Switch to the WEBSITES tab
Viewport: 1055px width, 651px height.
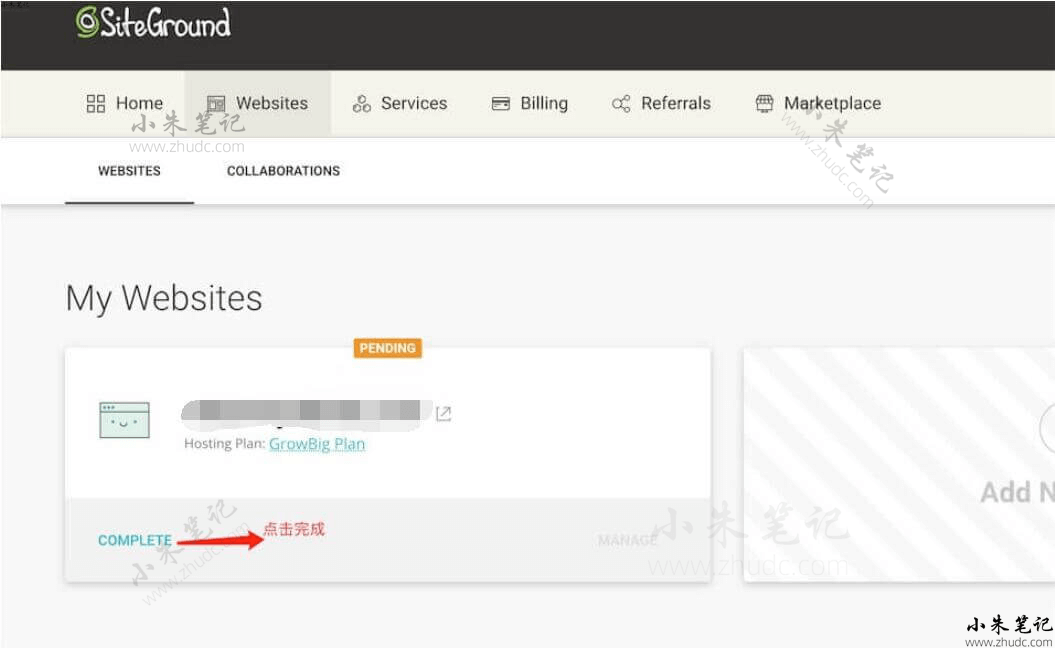(x=129, y=171)
